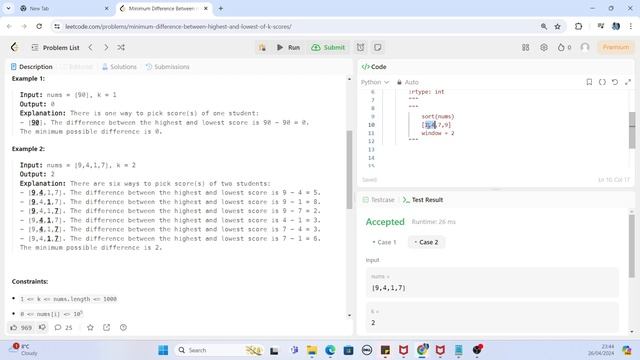Click the LeetCode logo icon
Viewport: 640px width, 360px height.
tap(15, 47)
